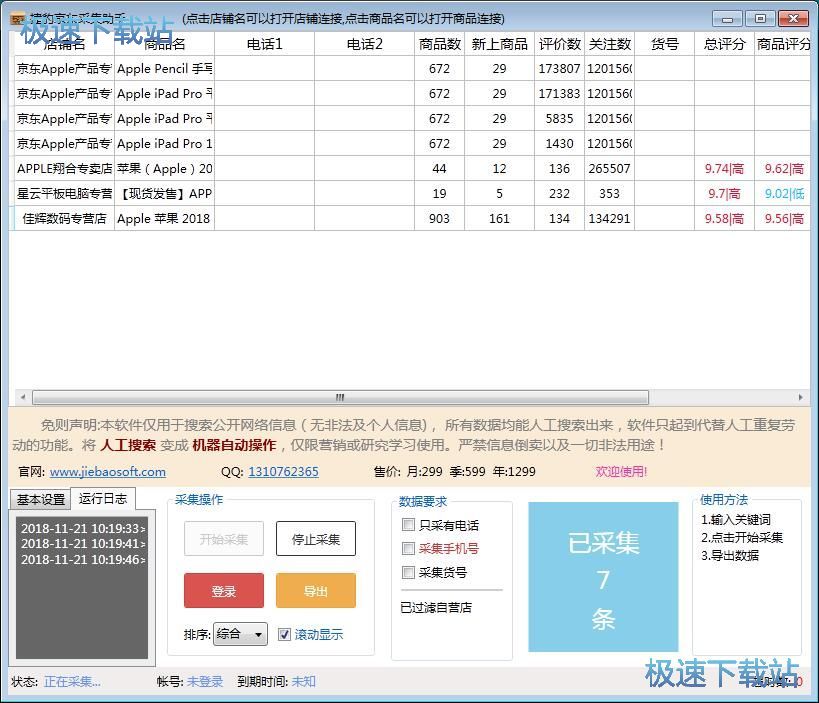
Task: Sort by 新上商品 column header
Action: 499,44
